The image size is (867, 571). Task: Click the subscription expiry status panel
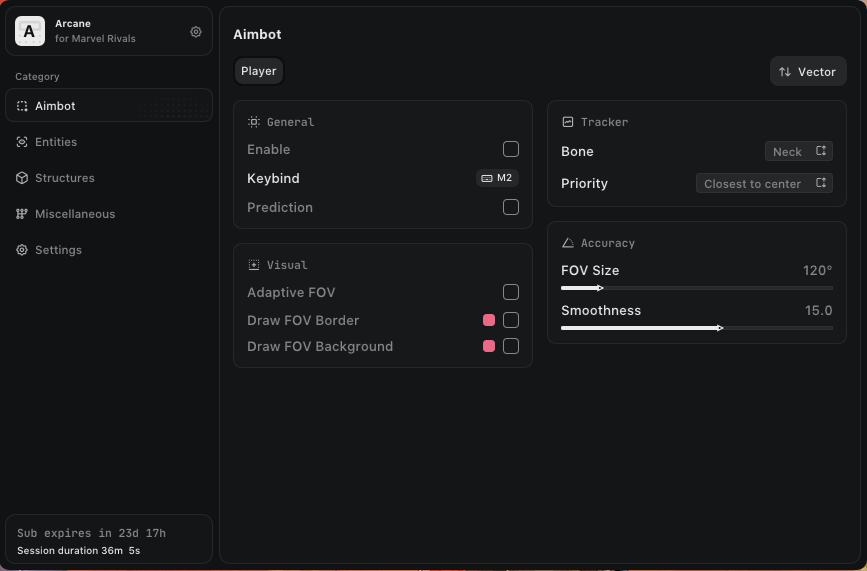point(109,539)
